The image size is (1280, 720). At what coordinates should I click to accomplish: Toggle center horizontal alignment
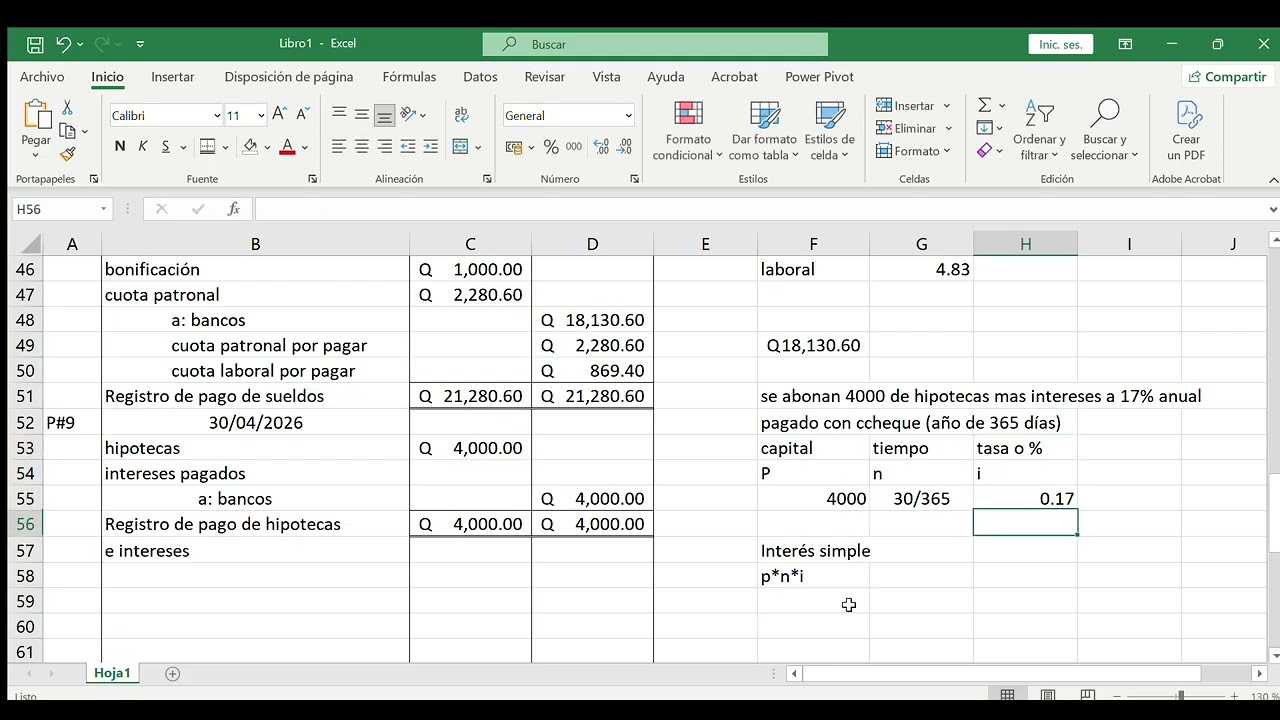point(362,147)
